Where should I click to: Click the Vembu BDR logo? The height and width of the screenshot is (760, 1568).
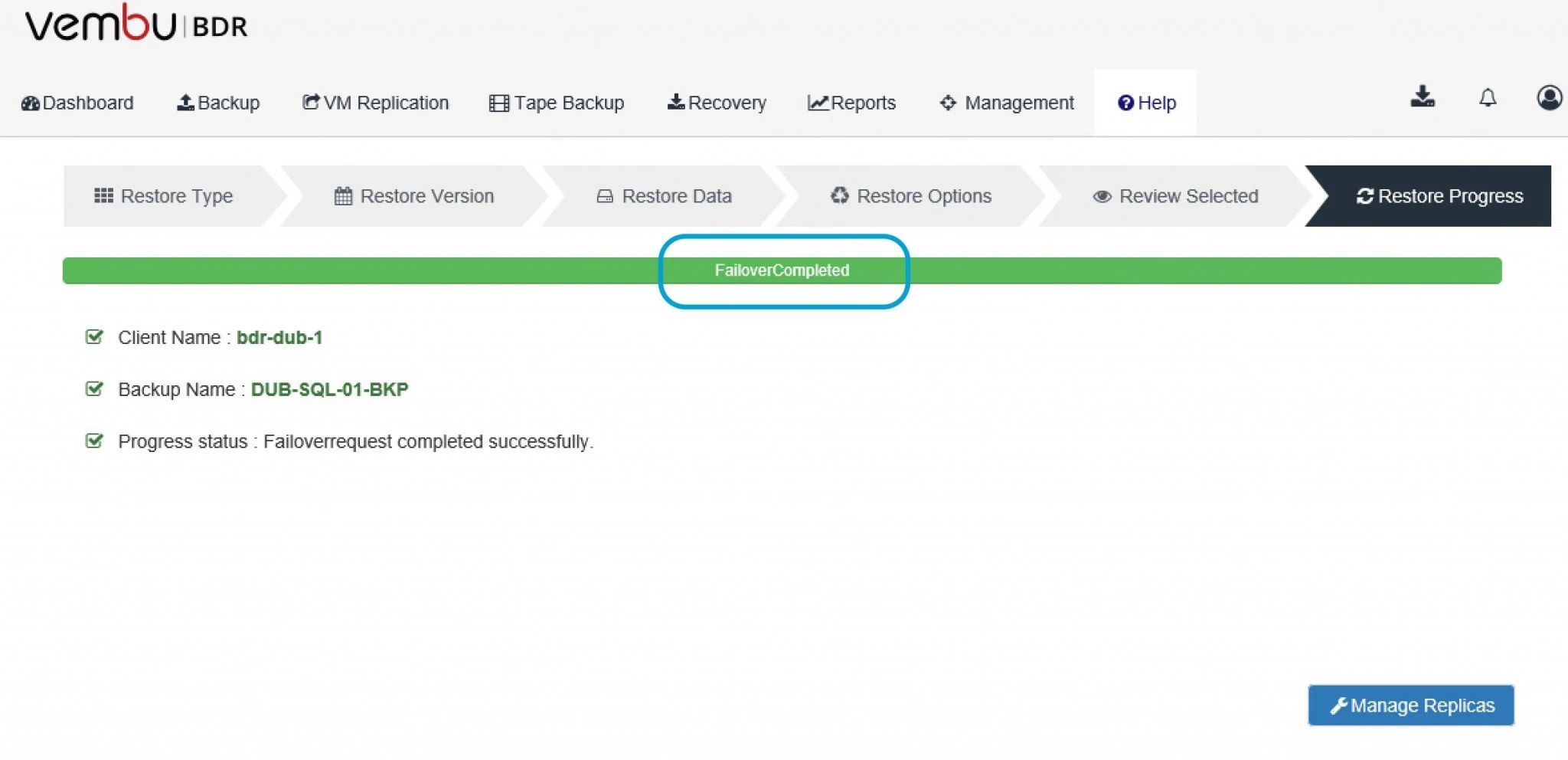click(x=136, y=24)
